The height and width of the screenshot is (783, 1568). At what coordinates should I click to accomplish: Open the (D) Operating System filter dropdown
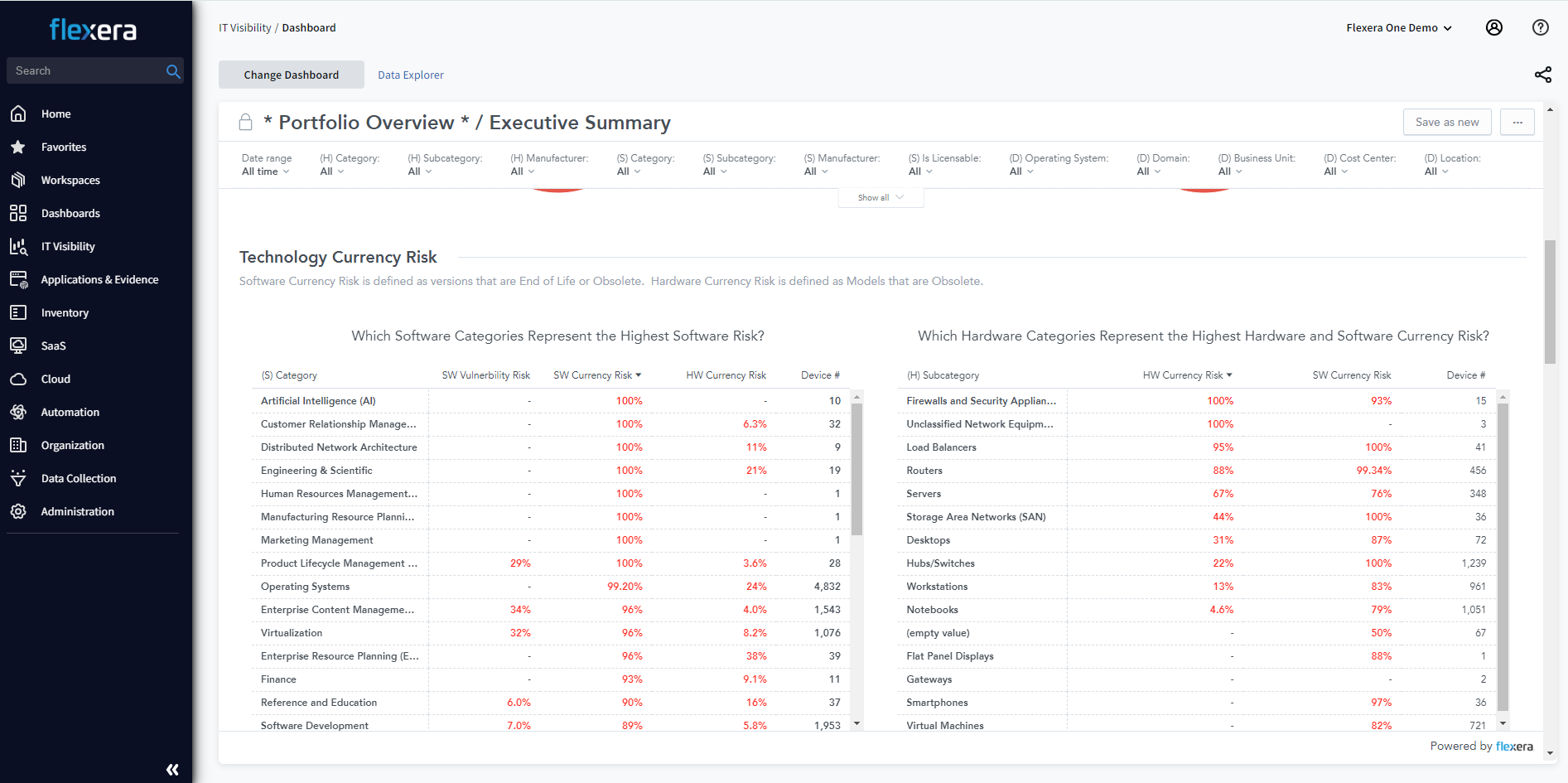click(x=1021, y=172)
